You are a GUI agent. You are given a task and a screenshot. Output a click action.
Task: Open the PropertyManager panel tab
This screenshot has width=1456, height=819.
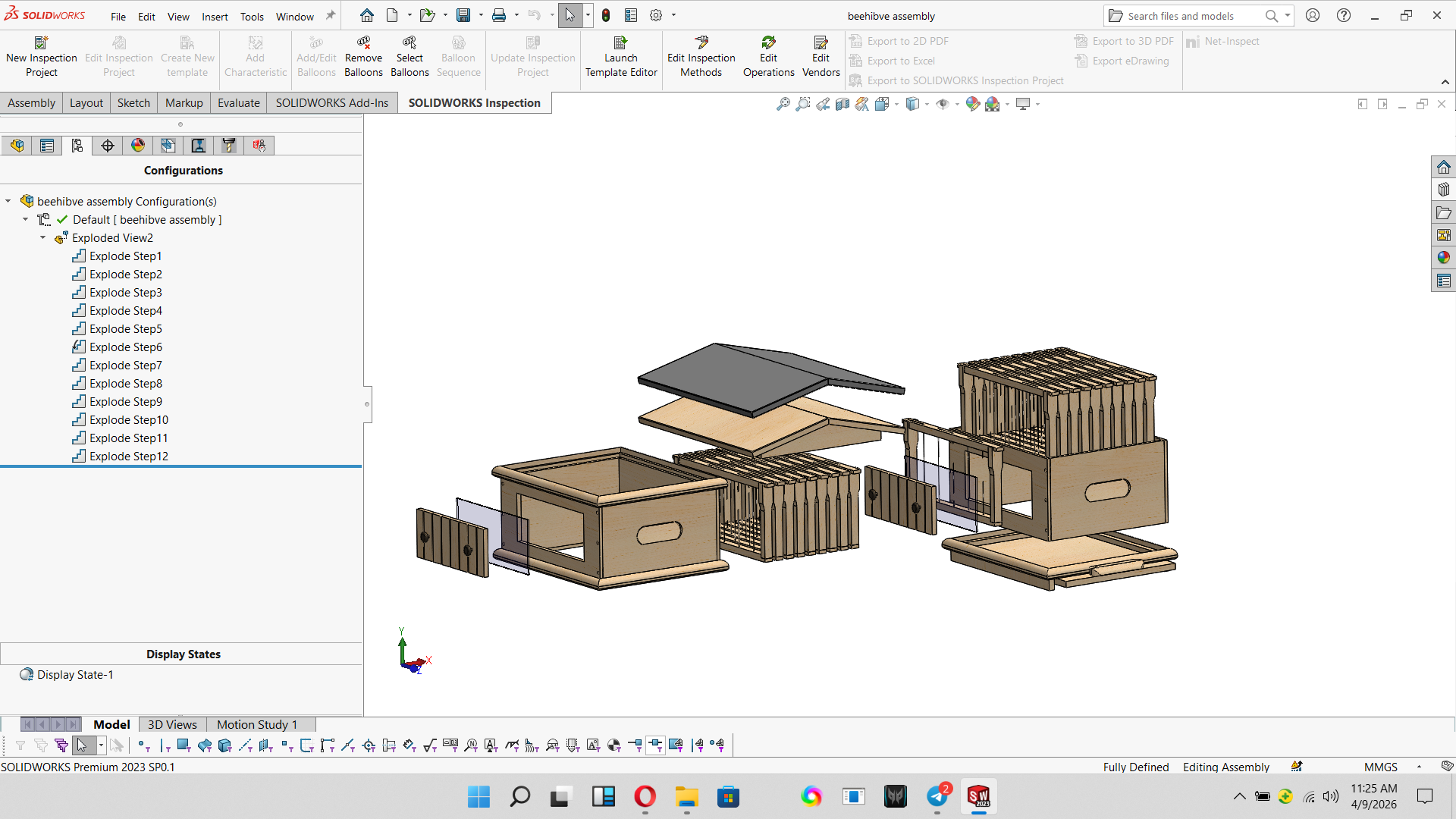click(47, 146)
